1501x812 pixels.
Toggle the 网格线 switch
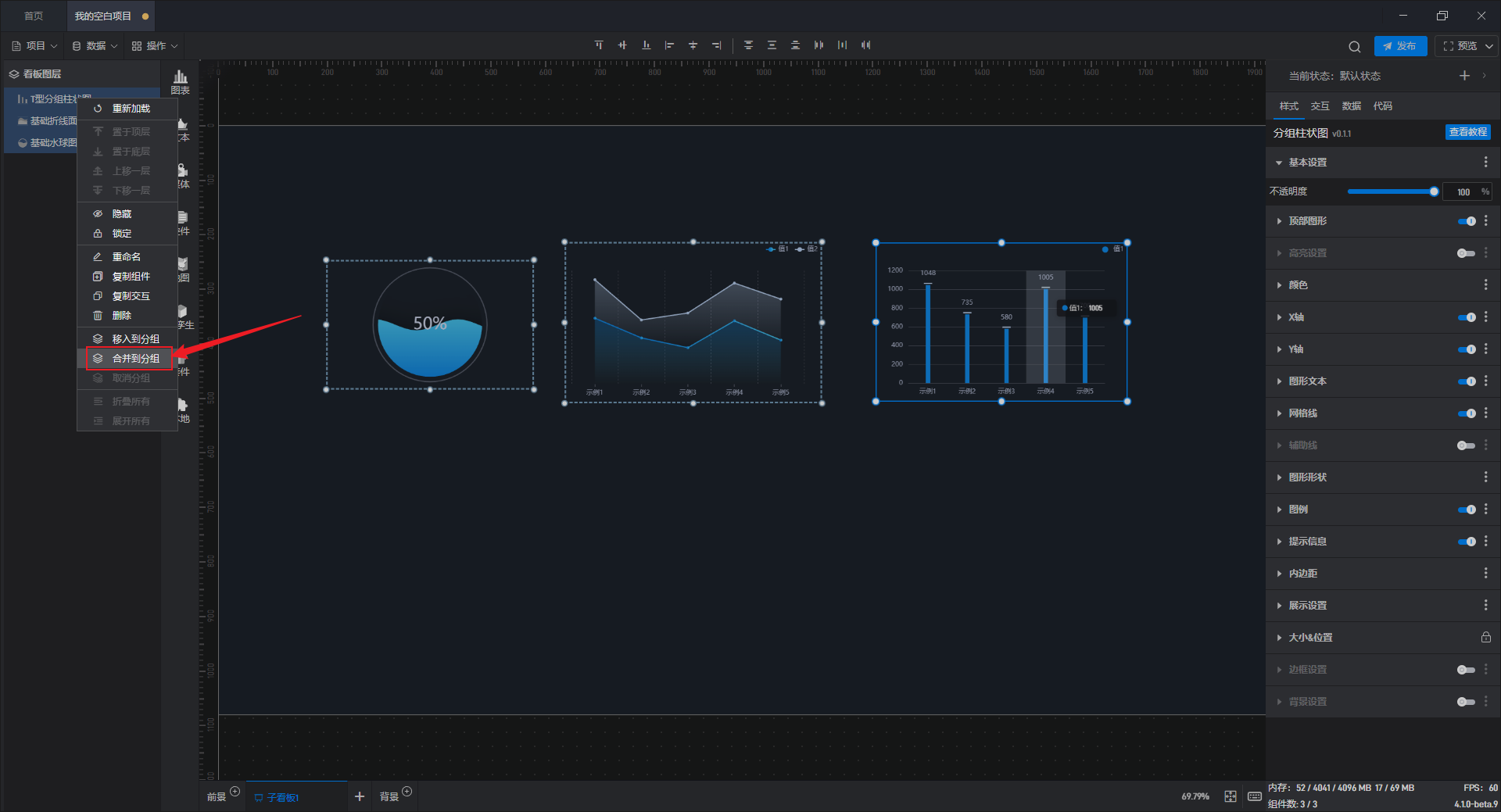[x=1467, y=413]
